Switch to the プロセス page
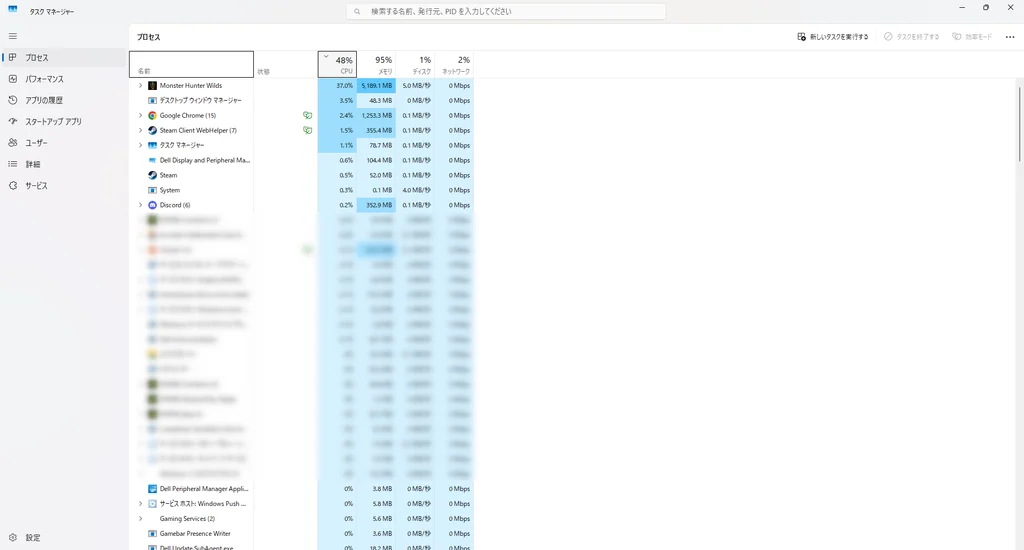1024x550 pixels. click(x=63, y=57)
